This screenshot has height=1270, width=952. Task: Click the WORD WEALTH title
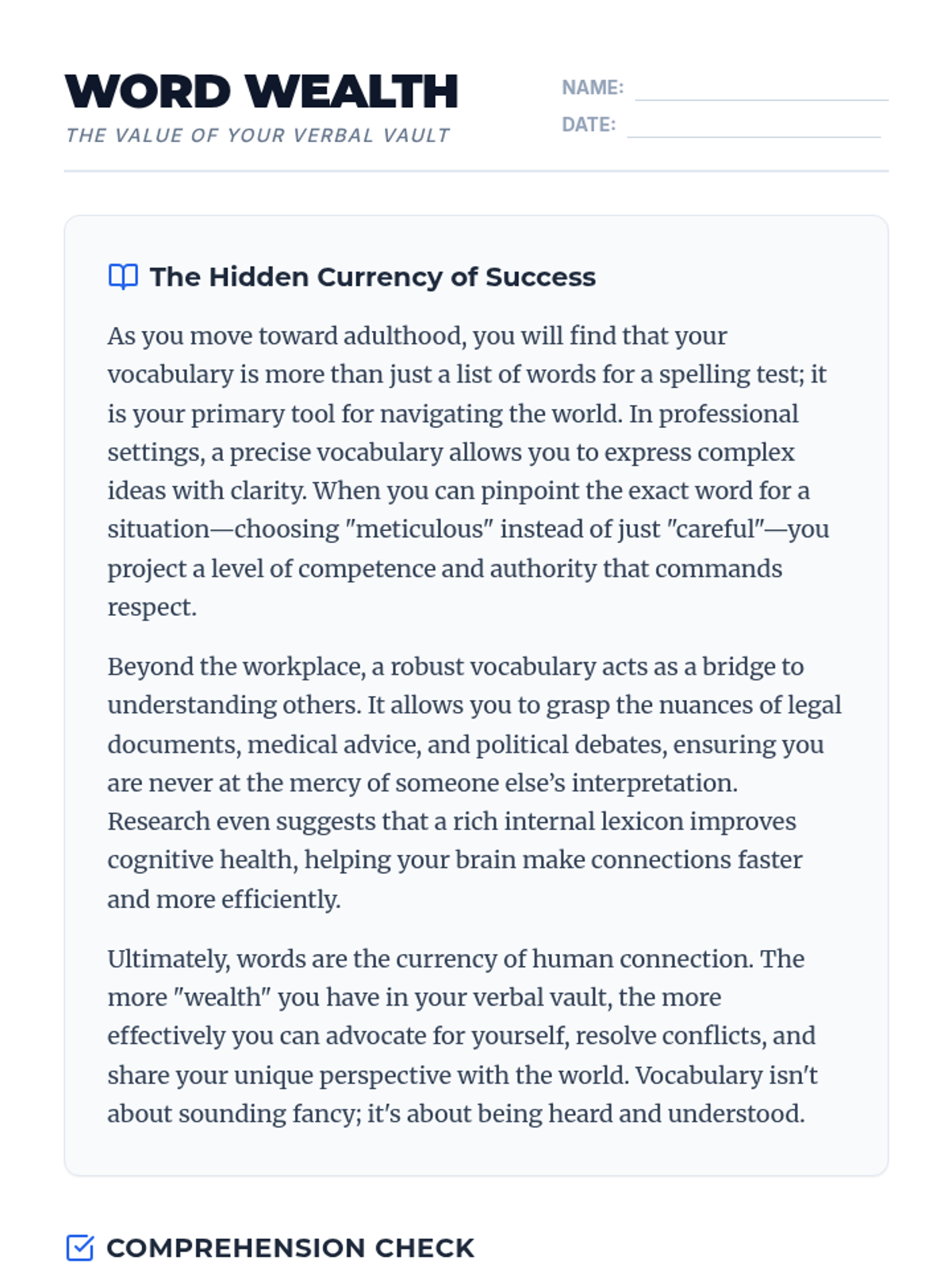coord(262,91)
